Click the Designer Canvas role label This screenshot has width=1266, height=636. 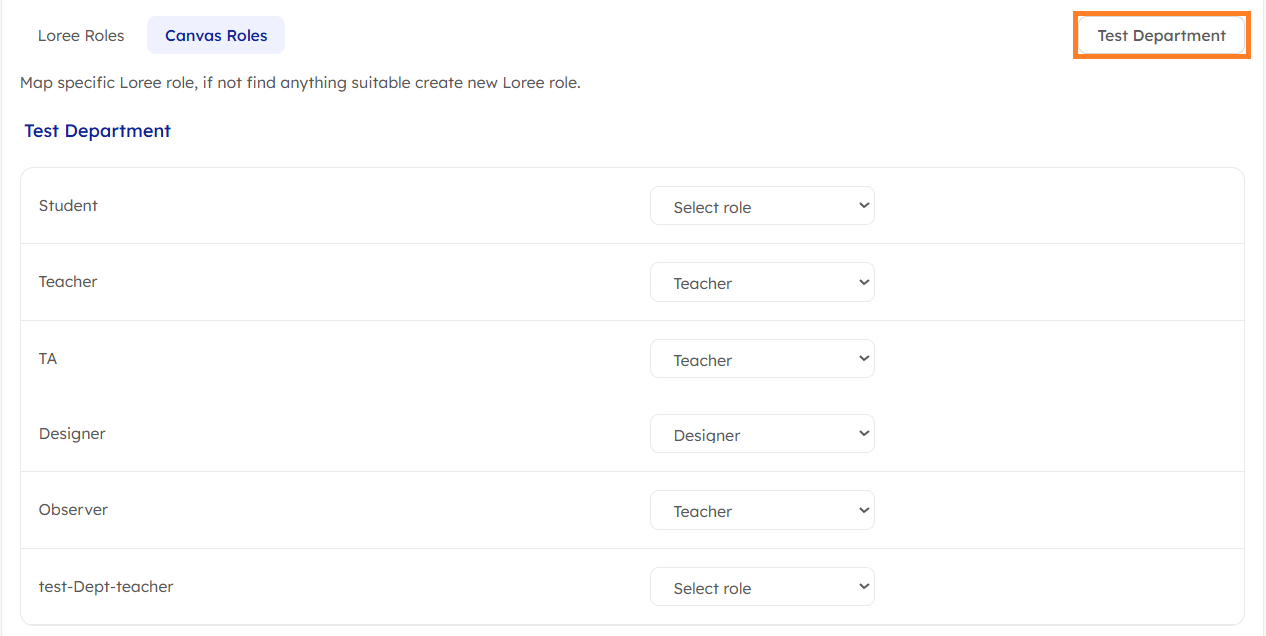(72, 434)
